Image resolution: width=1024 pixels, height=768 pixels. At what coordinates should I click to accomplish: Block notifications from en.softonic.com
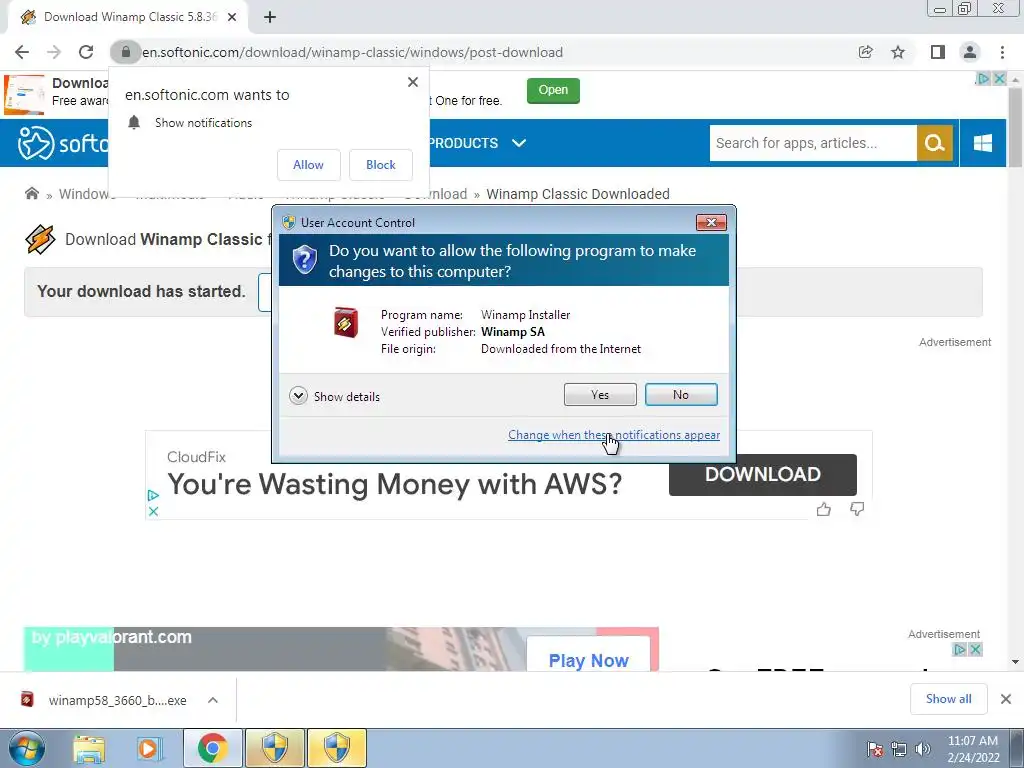coord(381,165)
